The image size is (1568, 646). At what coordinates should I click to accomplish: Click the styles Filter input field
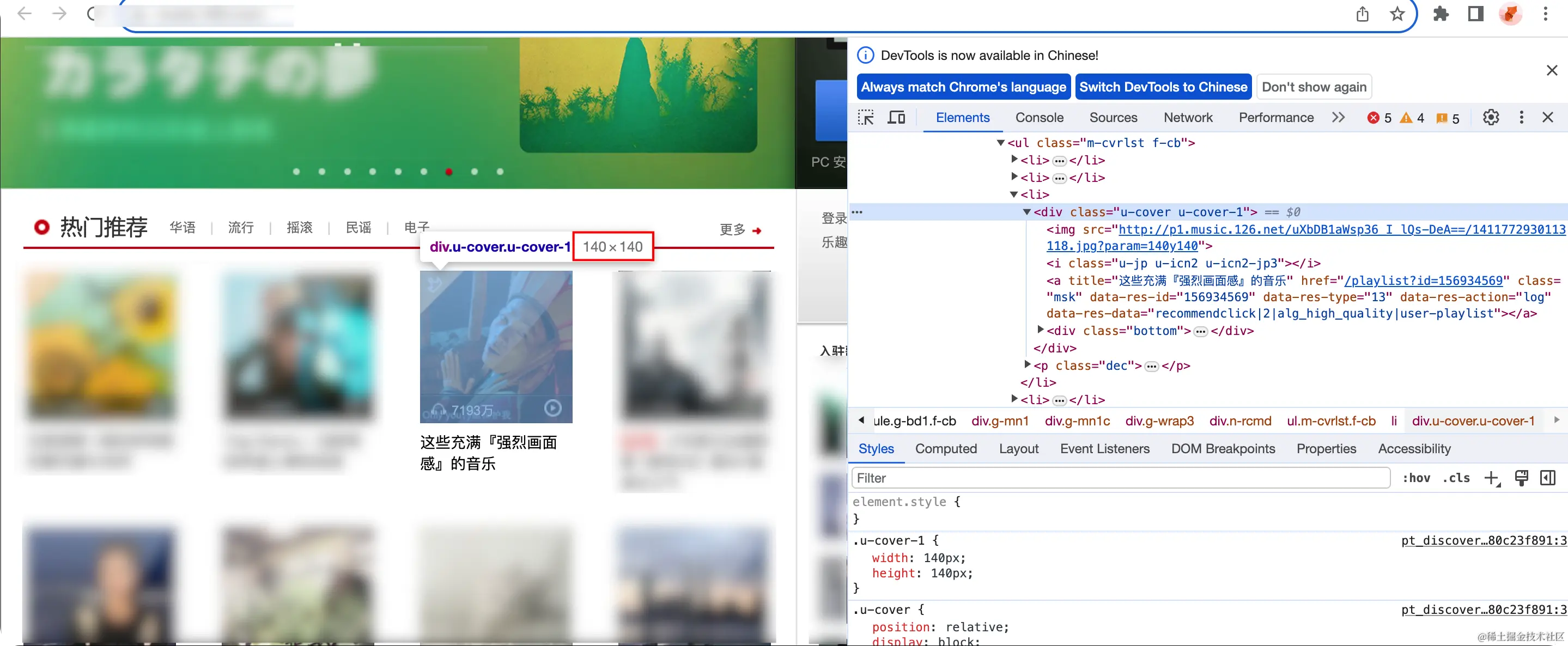(1120, 478)
